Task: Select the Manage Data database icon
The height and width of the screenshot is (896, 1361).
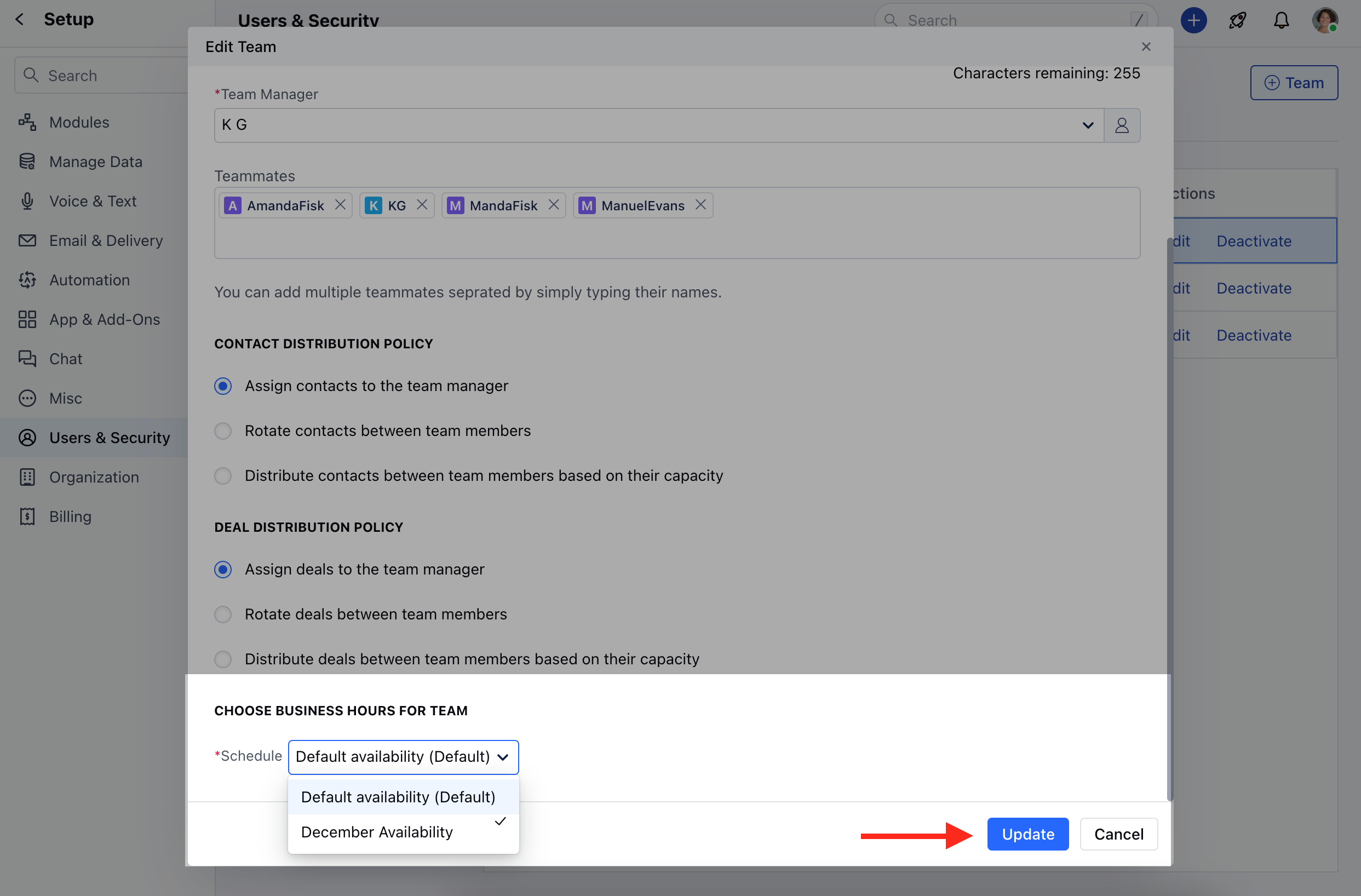Action: pyautogui.click(x=27, y=161)
